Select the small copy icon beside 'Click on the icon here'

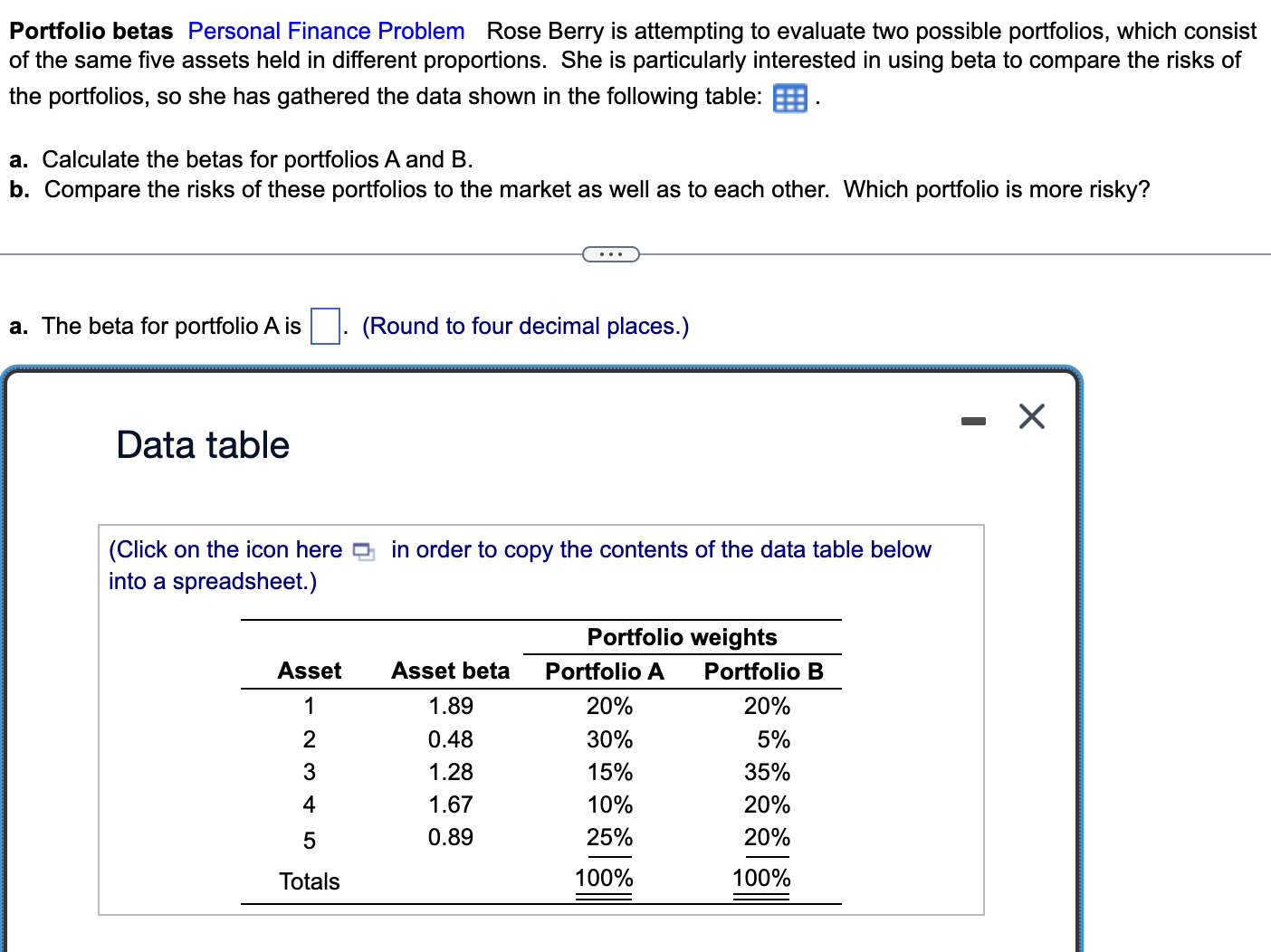[x=362, y=550]
